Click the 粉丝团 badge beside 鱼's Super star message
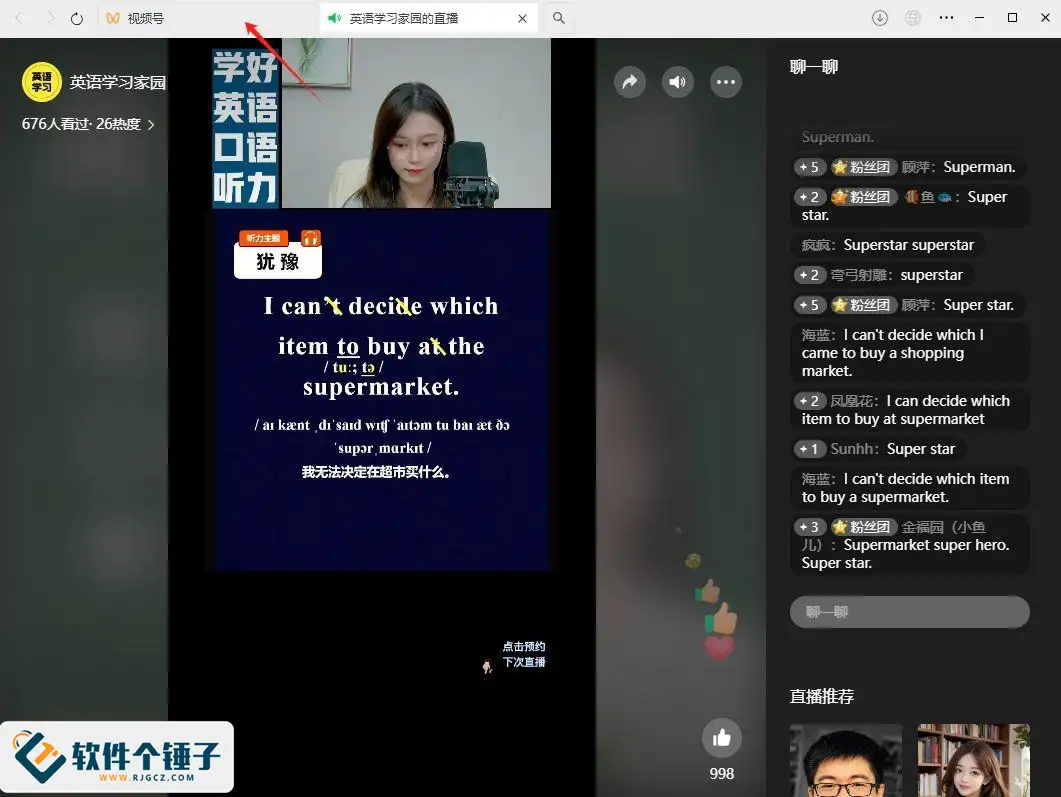The width and height of the screenshot is (1061, 797). pyautogui.click(x=864, y=197)
